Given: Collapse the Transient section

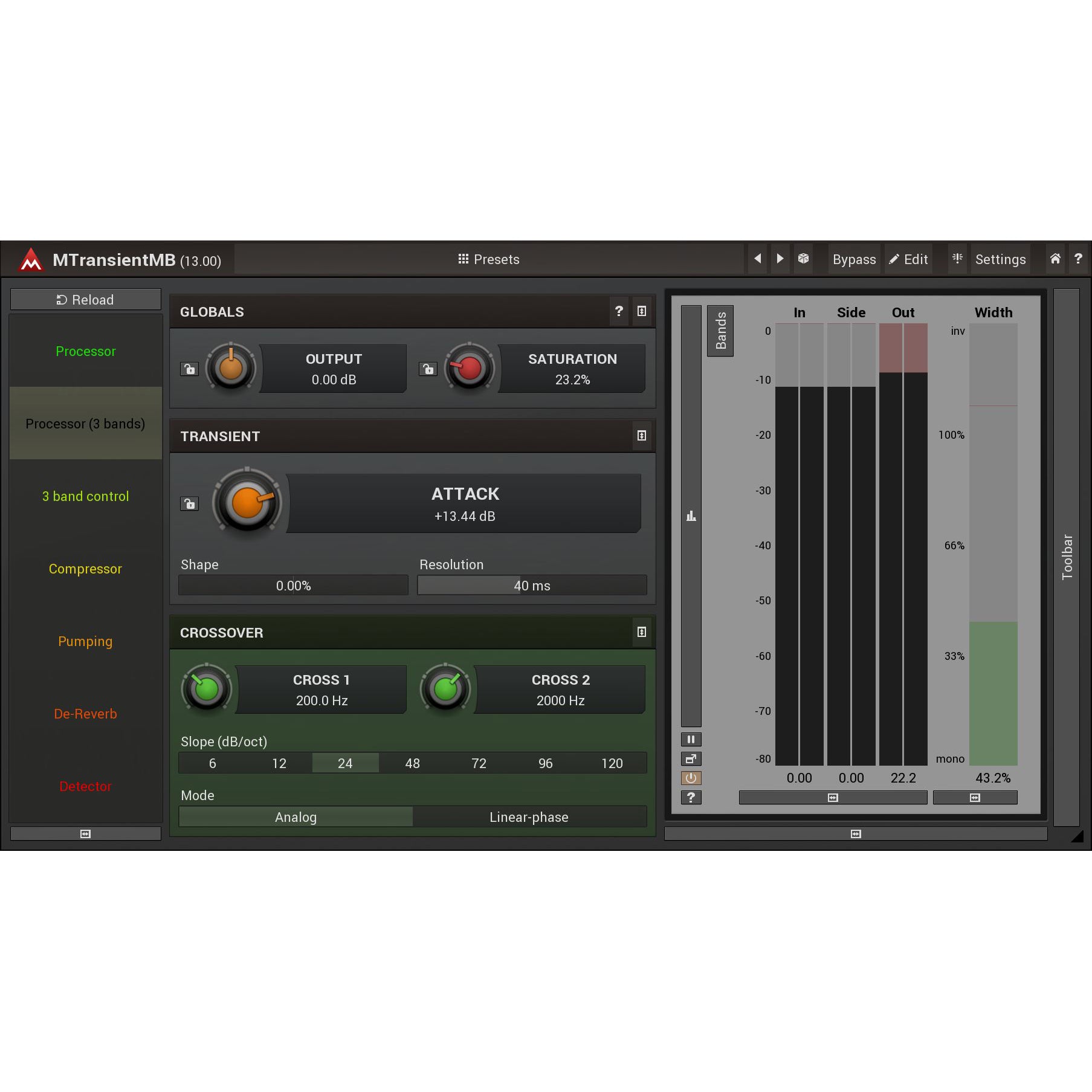Looking at the screenshot, I should [x=642, y=436].
